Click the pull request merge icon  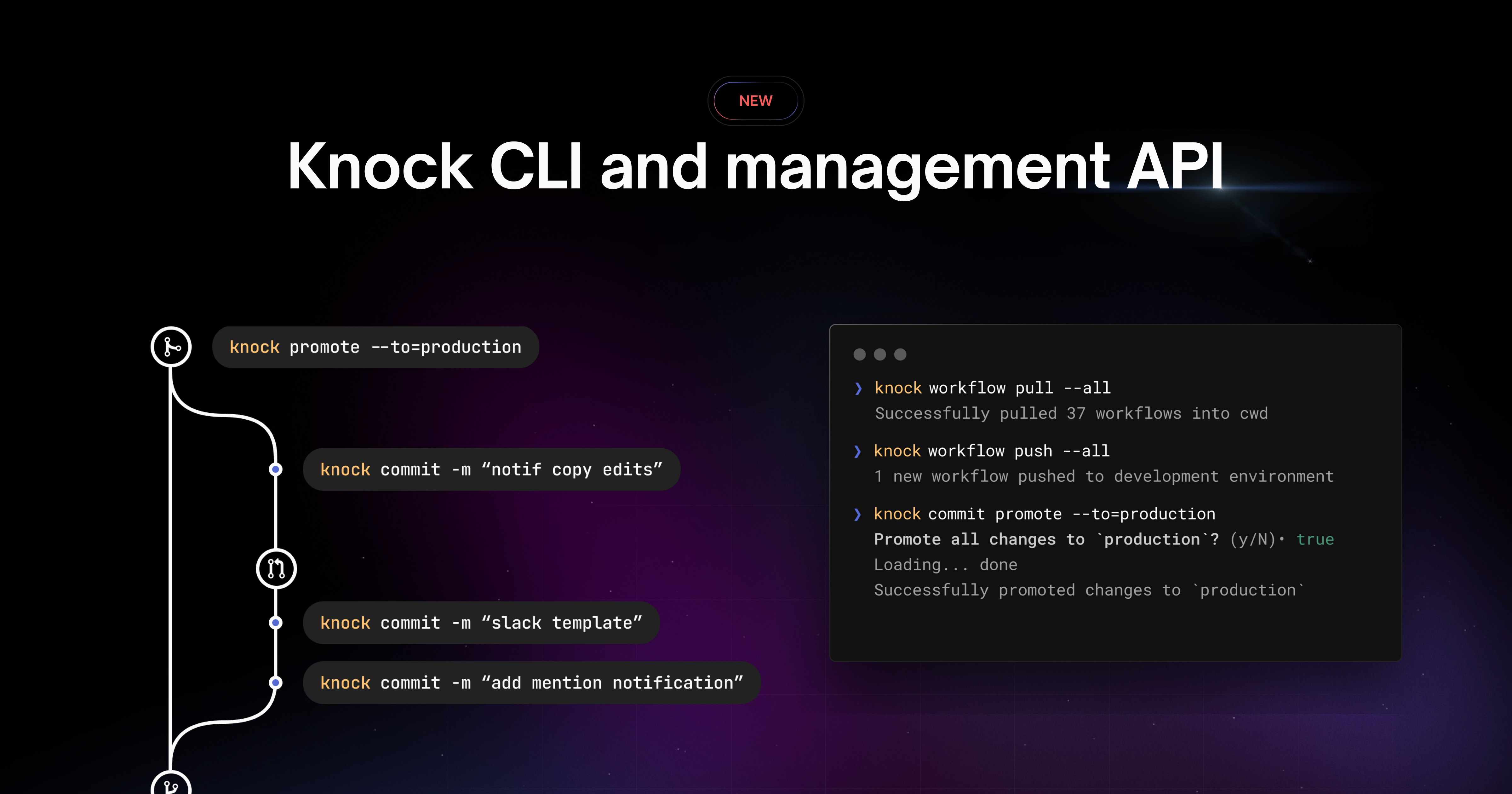point(275,568)
